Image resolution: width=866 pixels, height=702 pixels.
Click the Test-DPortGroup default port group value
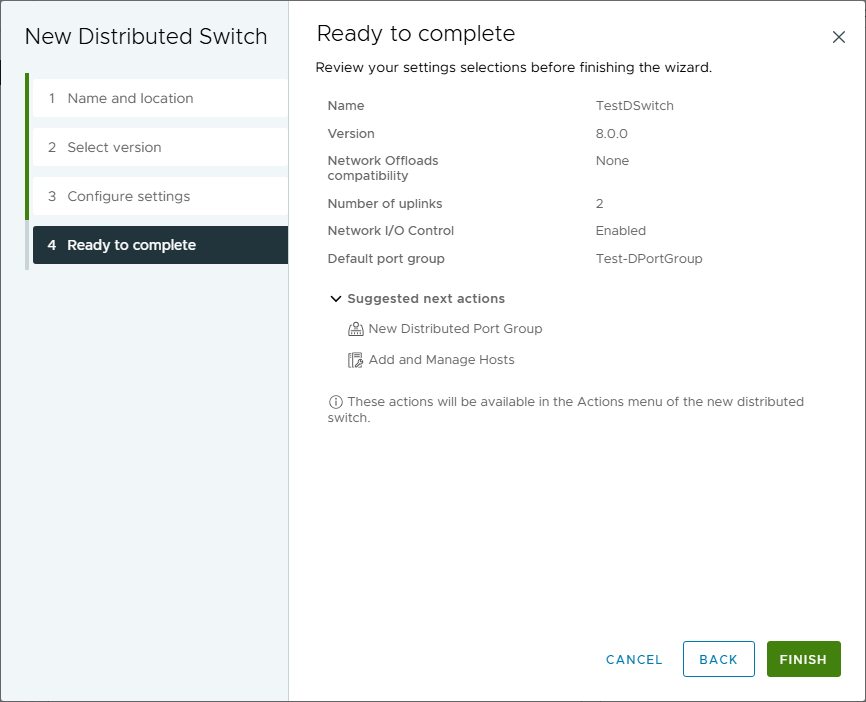point(649,259)
